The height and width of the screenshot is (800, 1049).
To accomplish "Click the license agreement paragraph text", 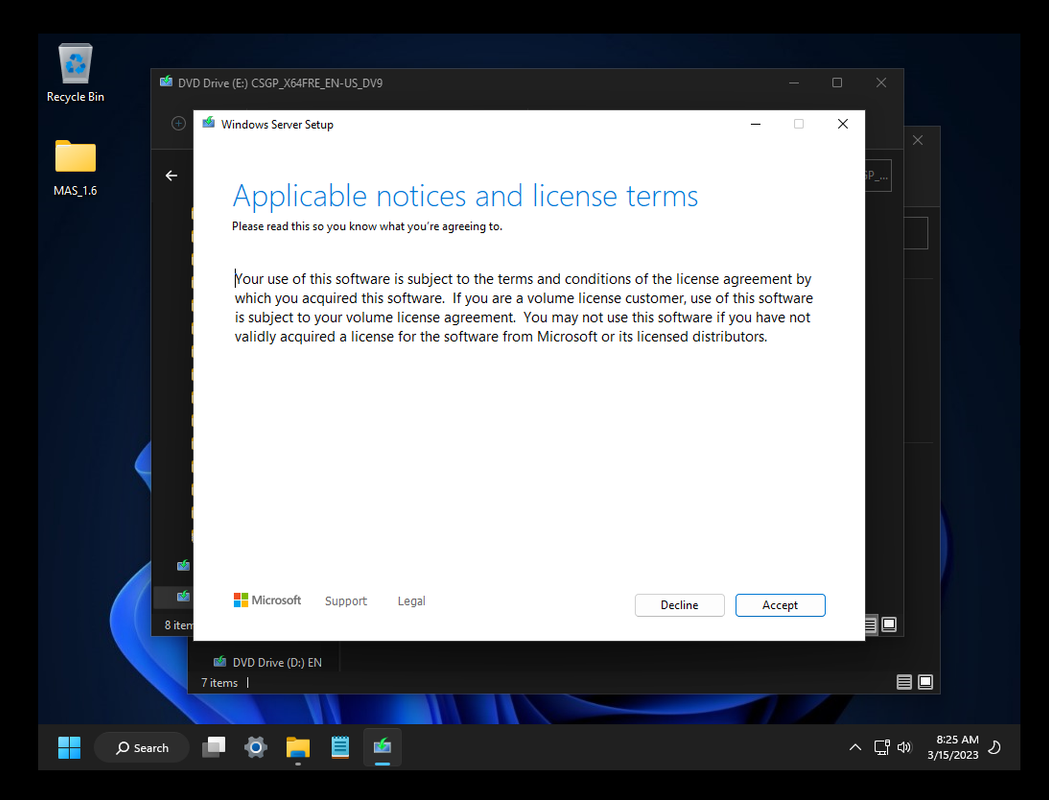I will 524,308.
